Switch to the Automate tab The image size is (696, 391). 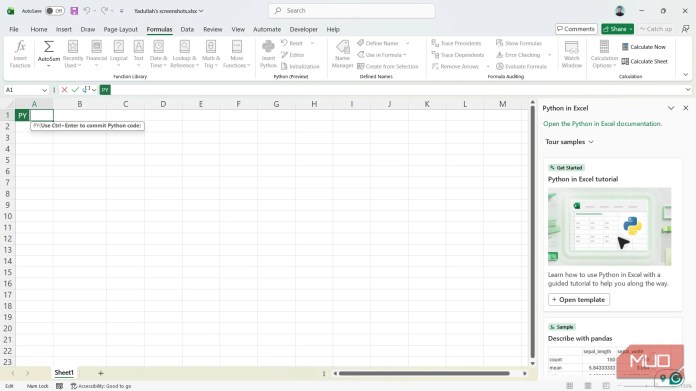(267, 29)
